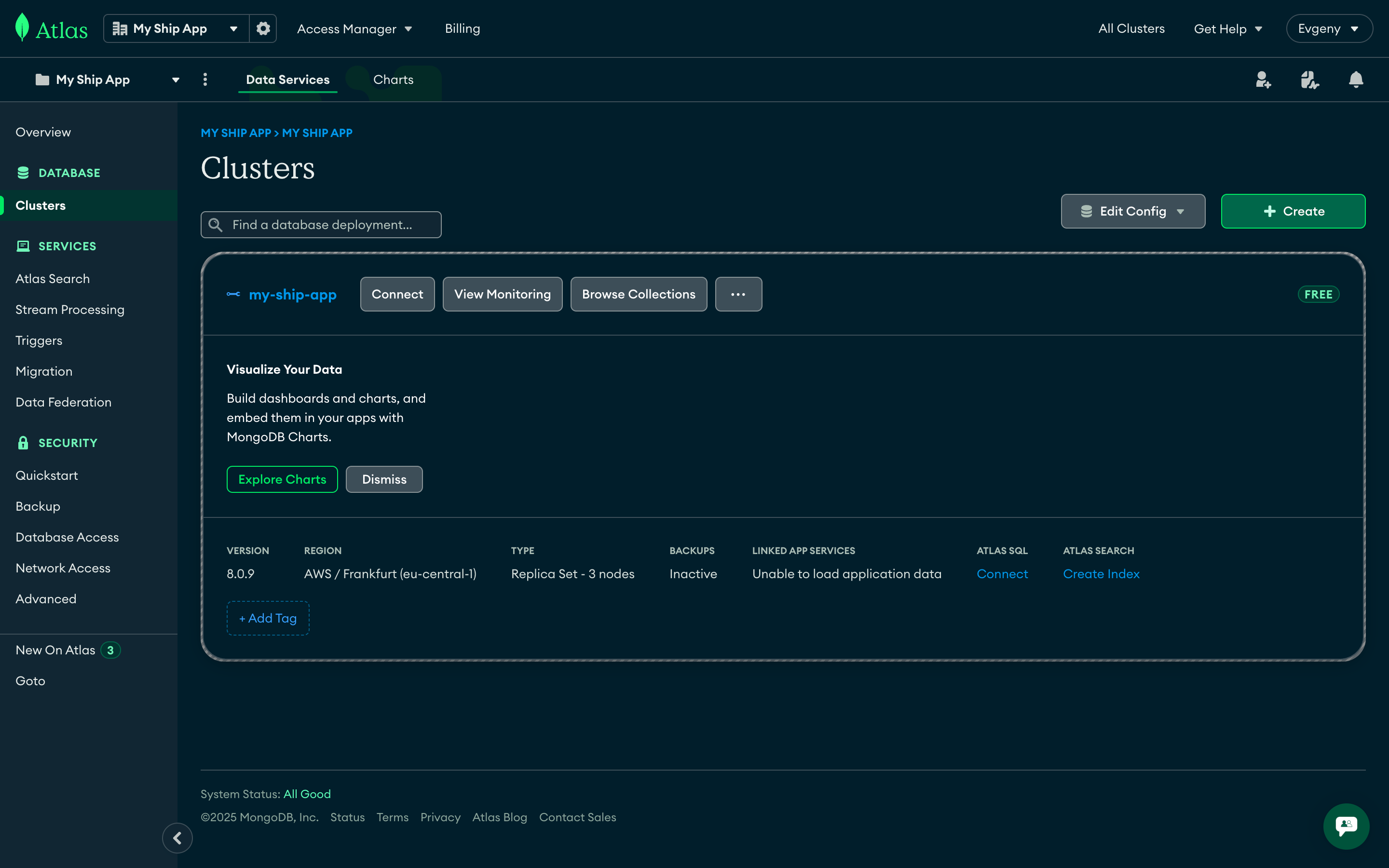Screen dimensions: 1389x868
Task: Switch to the Charts tab
Action: click(x=393, y=80)
